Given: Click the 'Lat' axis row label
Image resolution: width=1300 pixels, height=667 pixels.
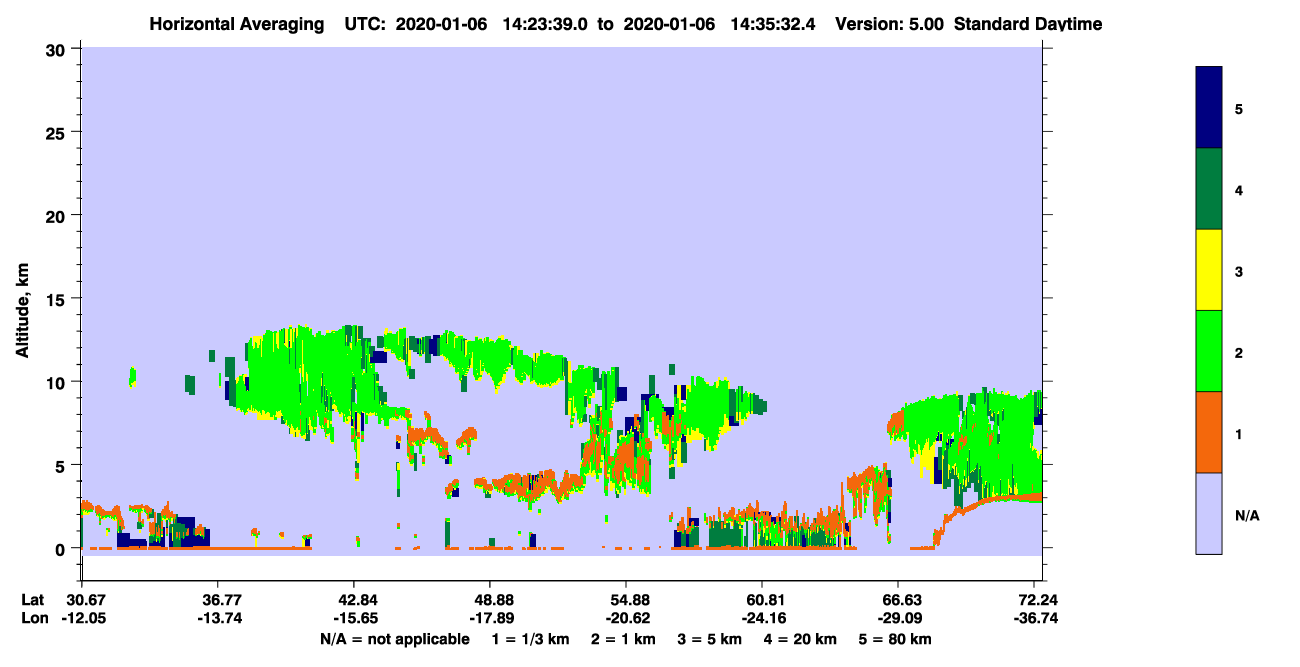Looking at the screenshot, I should coord(32,600).
